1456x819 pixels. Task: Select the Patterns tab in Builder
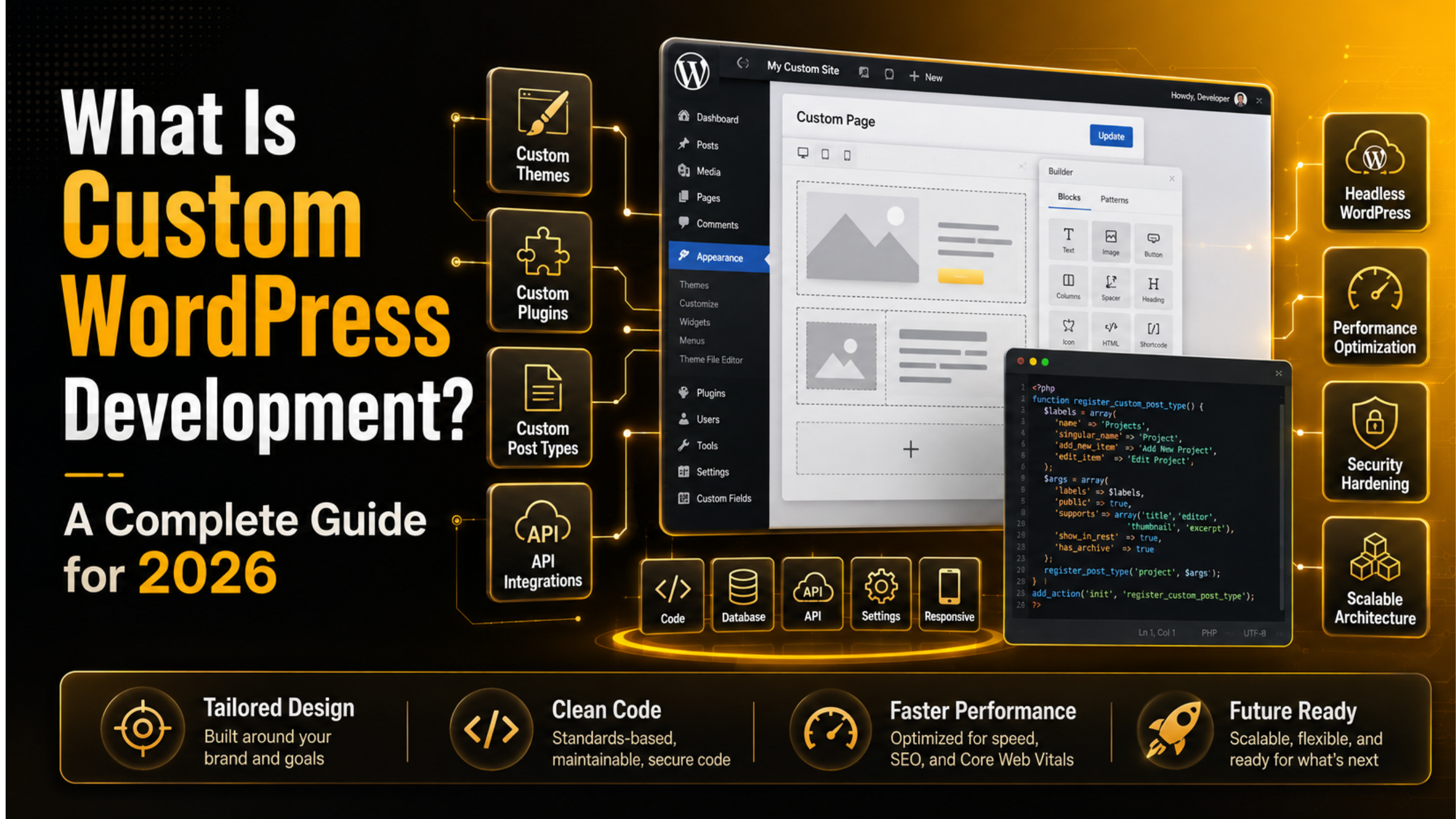(x=1114, y=200)
